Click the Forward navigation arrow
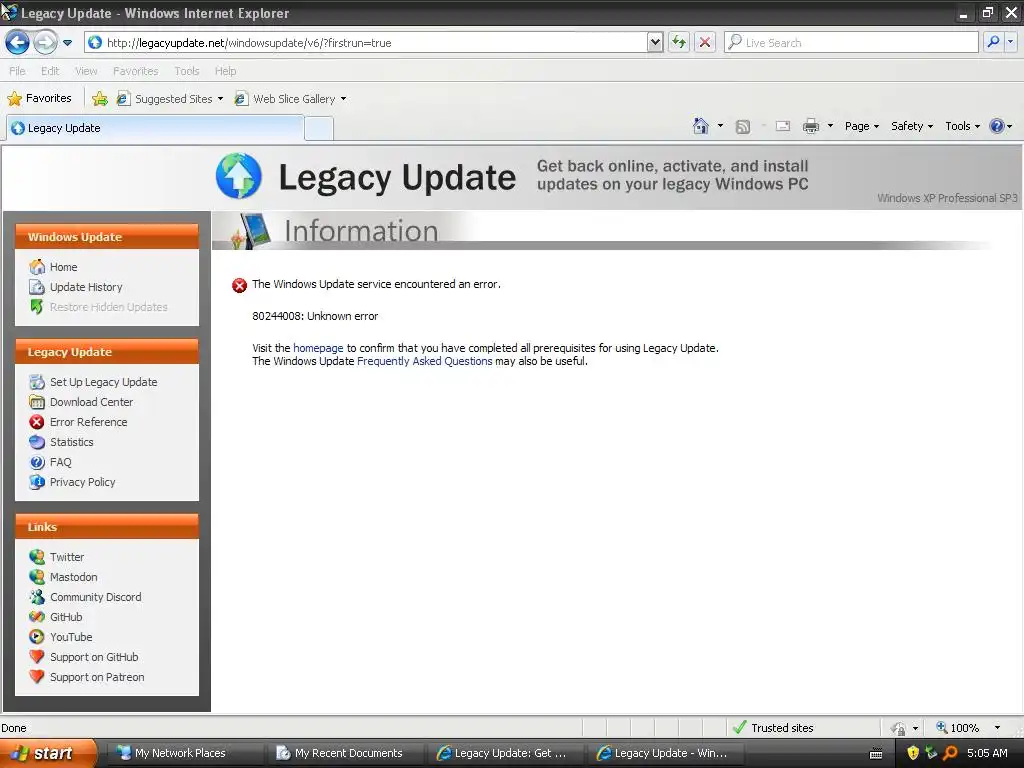The height and width of the screenshot is (768, 1024). (45, 43)
